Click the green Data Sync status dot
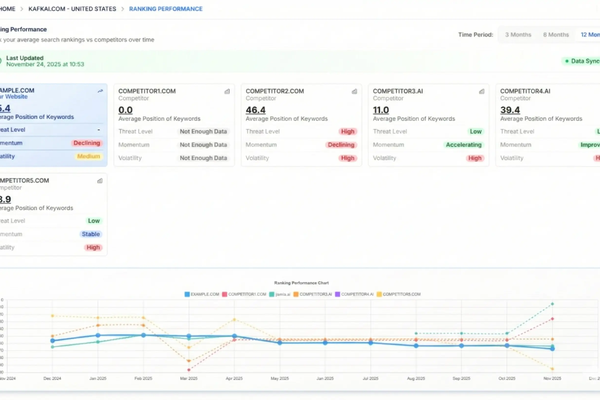Image resolution: width=600 pixels, height=400 pixels. pos(566,61)
